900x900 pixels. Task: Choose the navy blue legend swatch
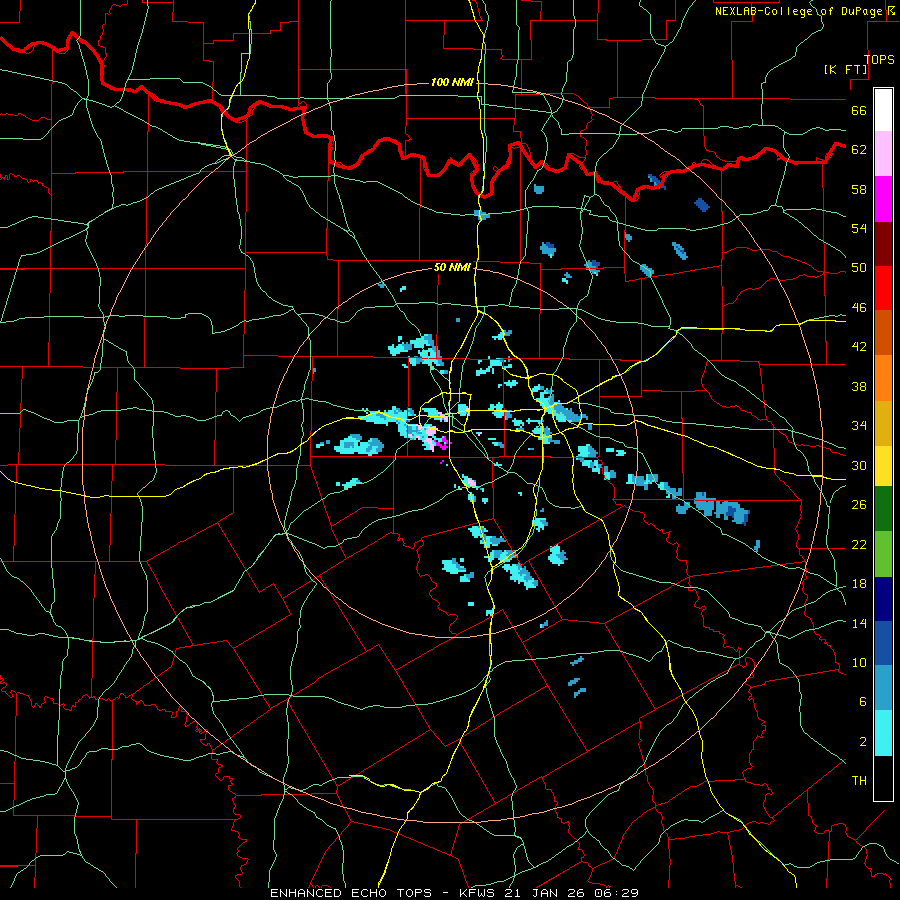[x=883, y=599]
